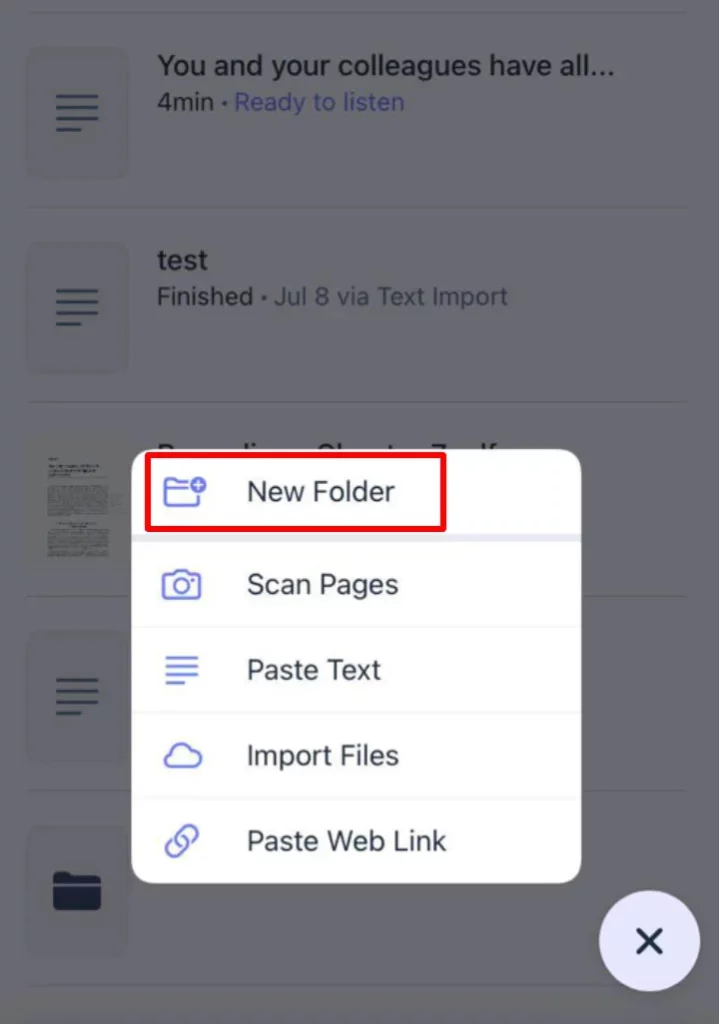This screenshot has height=1024, width=719.
Task: Choose Scan Pages from the menu
Action: point(356,584)
